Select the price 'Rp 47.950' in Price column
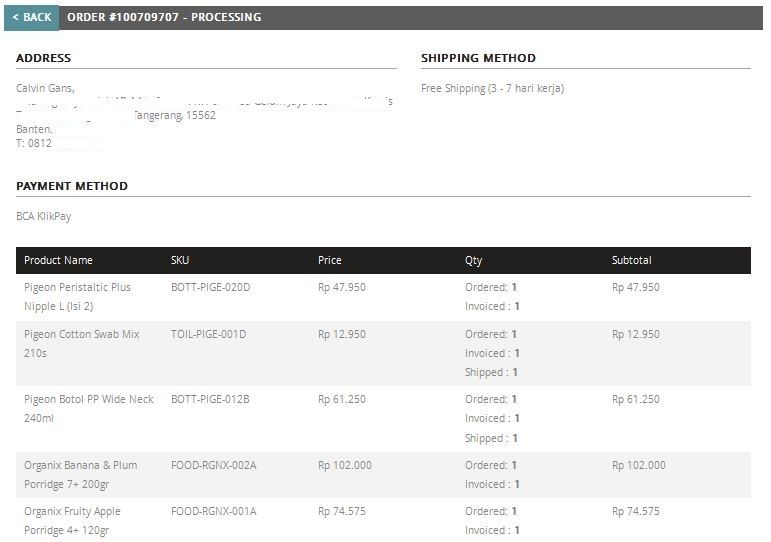Screen dimensions: 771x542 342,287
